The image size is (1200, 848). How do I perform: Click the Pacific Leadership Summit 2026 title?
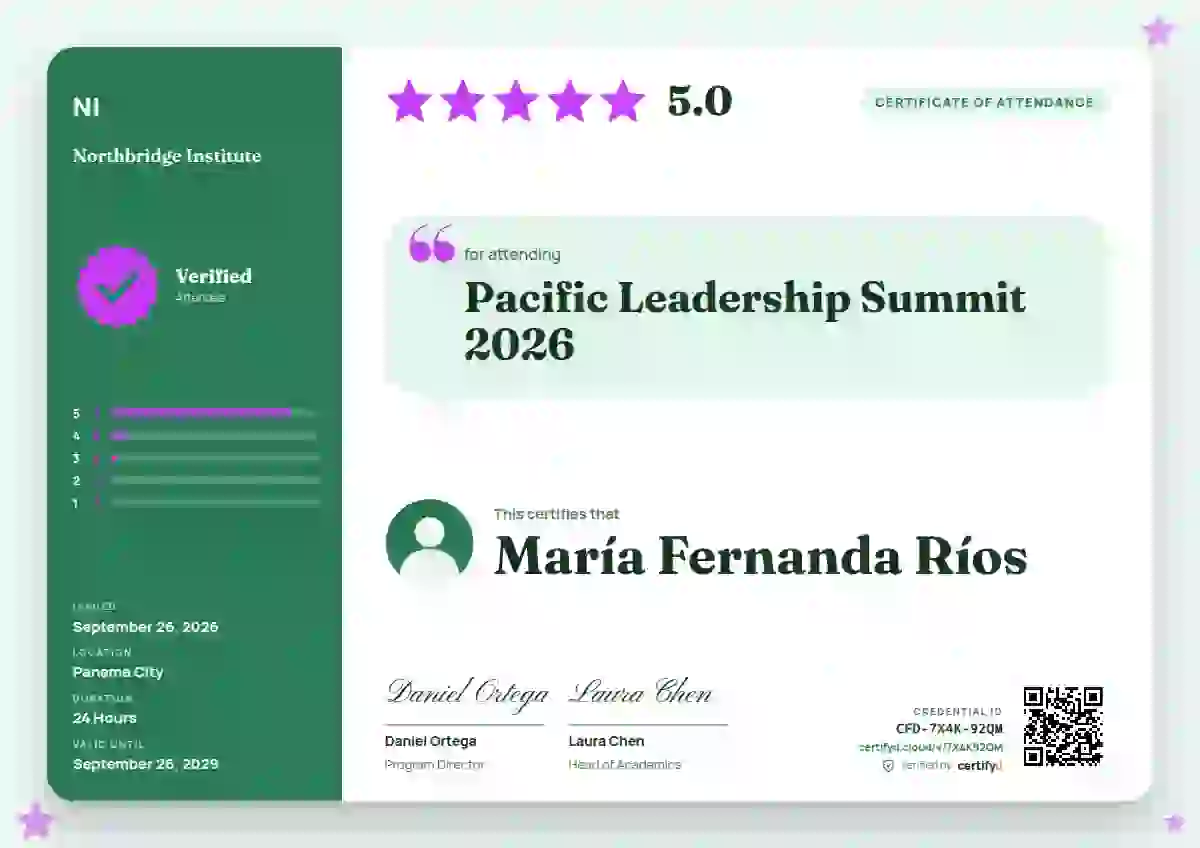pos(745,321)
